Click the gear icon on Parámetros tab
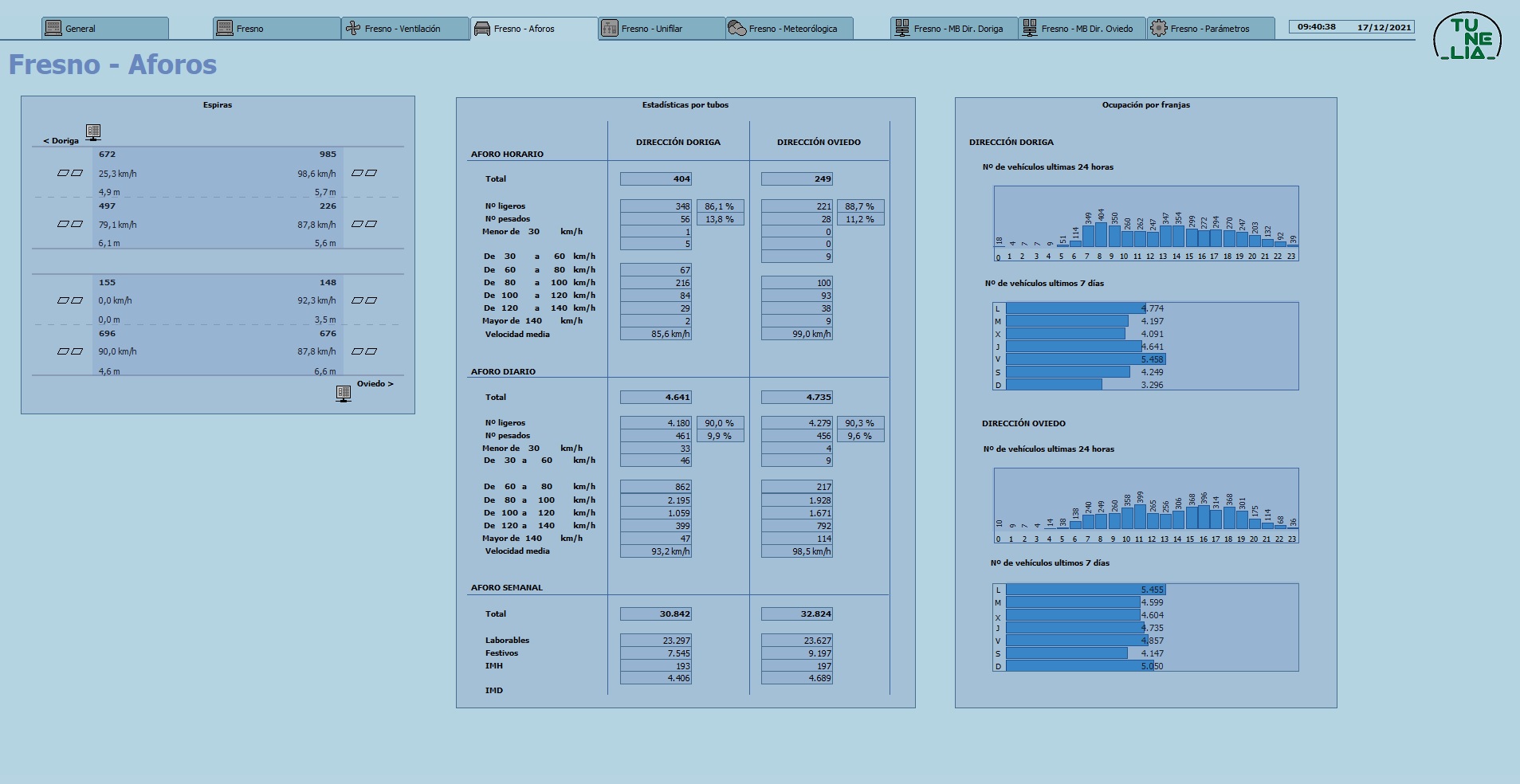The image size is (1520, 784). click(x=1159, y=28)
